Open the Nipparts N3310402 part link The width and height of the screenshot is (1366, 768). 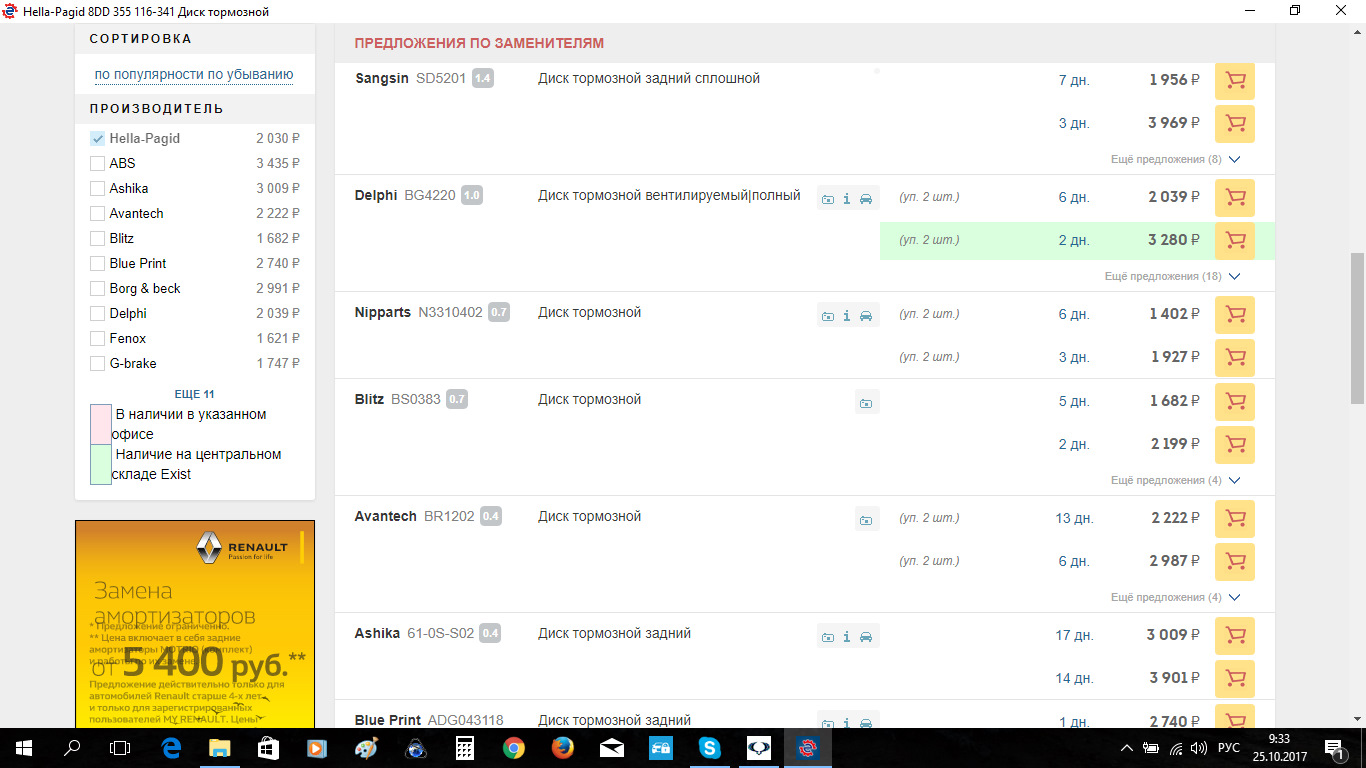419,313
